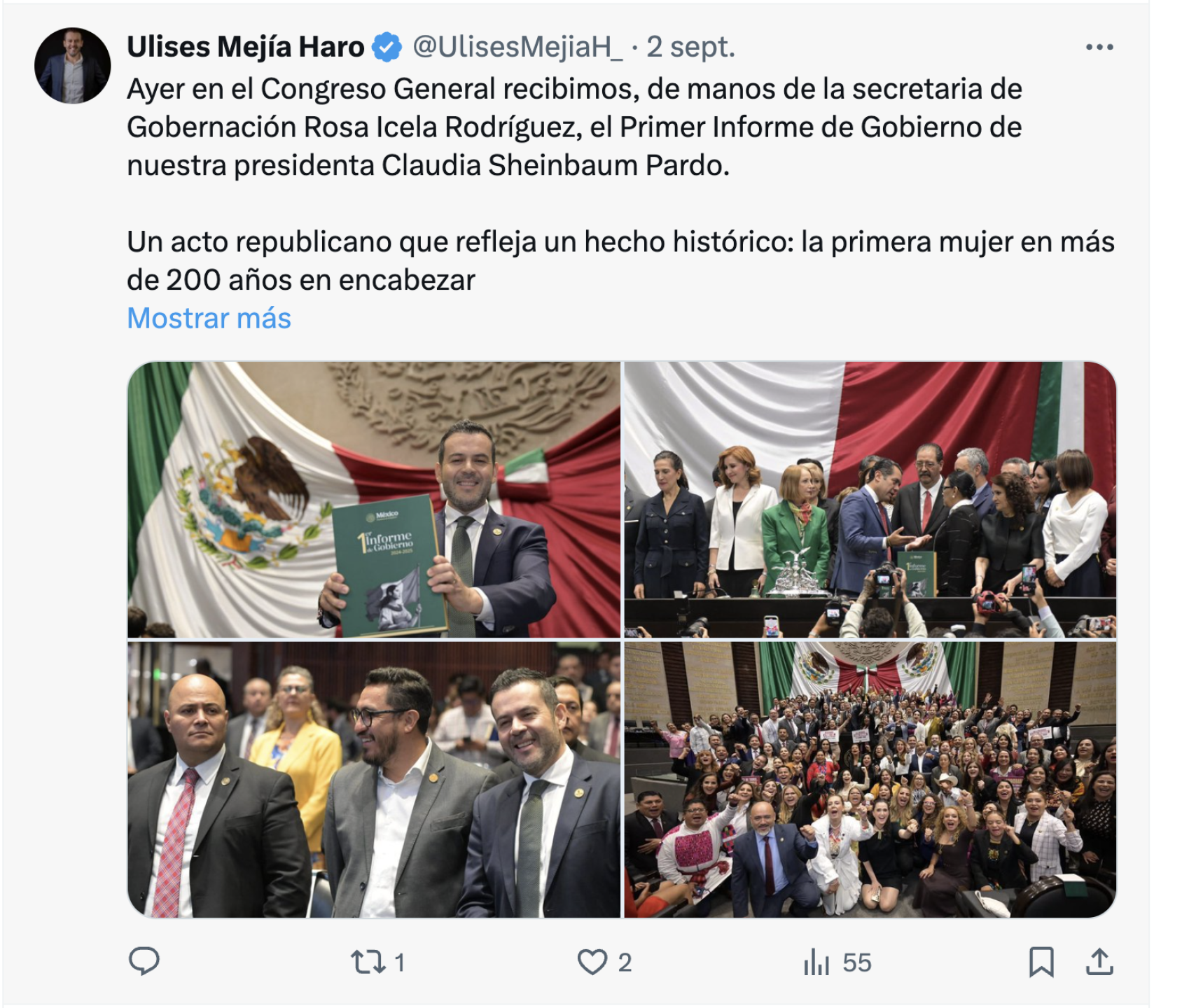Click the view count 55

857,962
